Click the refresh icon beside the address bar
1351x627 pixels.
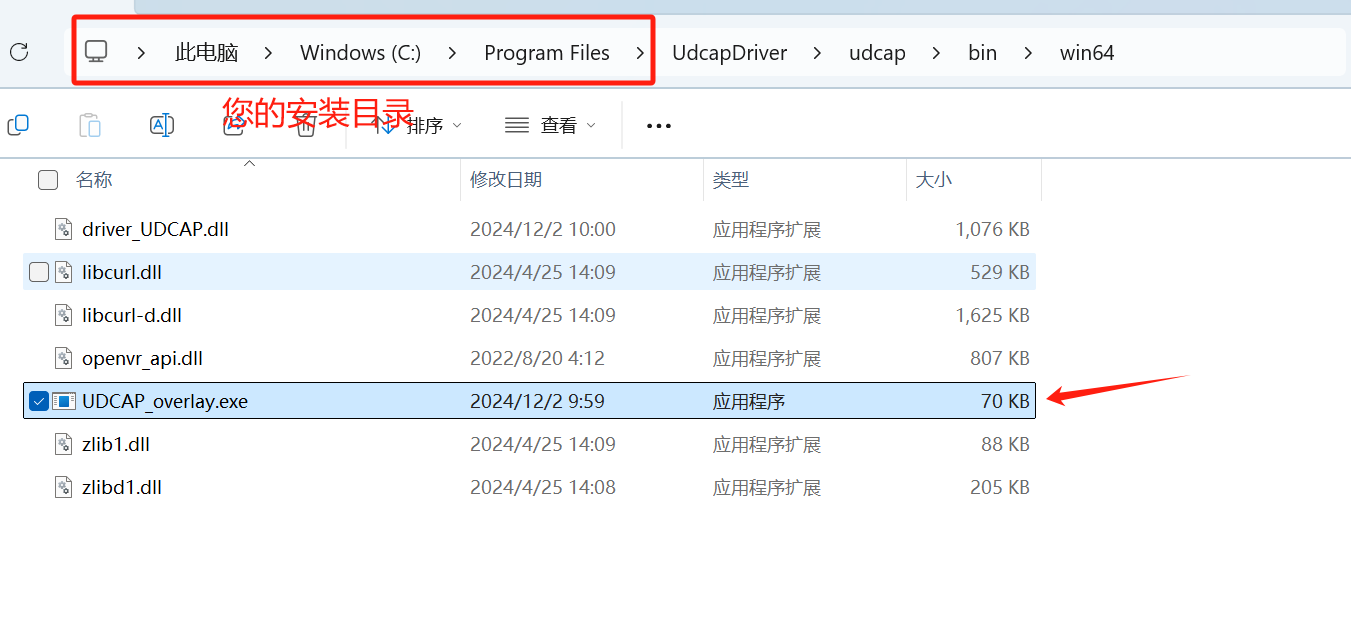pyautogui.click(x=19, y=52)
